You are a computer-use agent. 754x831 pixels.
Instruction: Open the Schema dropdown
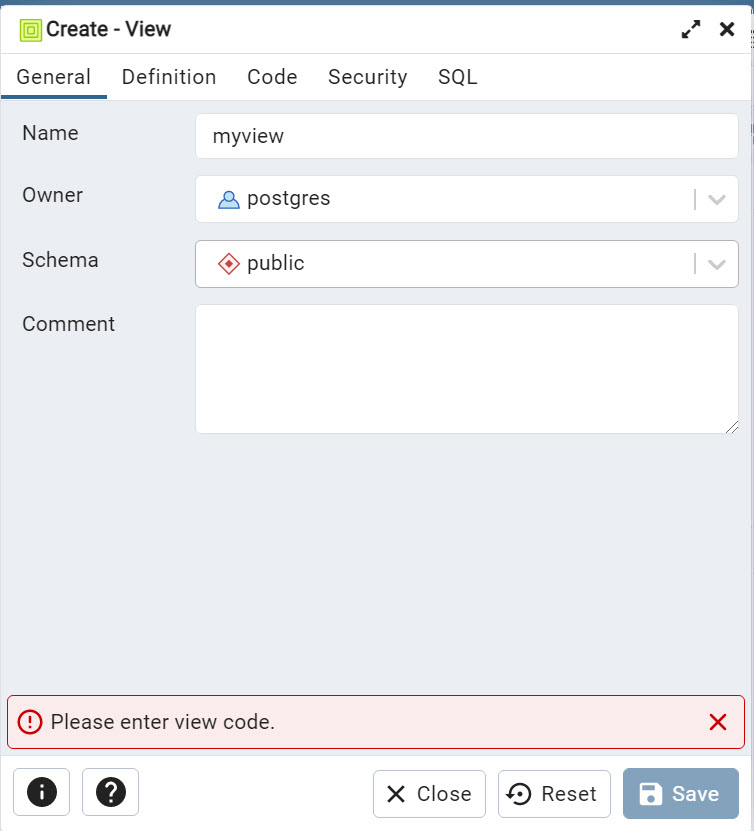pyautogui.click(x=716, y=263)
